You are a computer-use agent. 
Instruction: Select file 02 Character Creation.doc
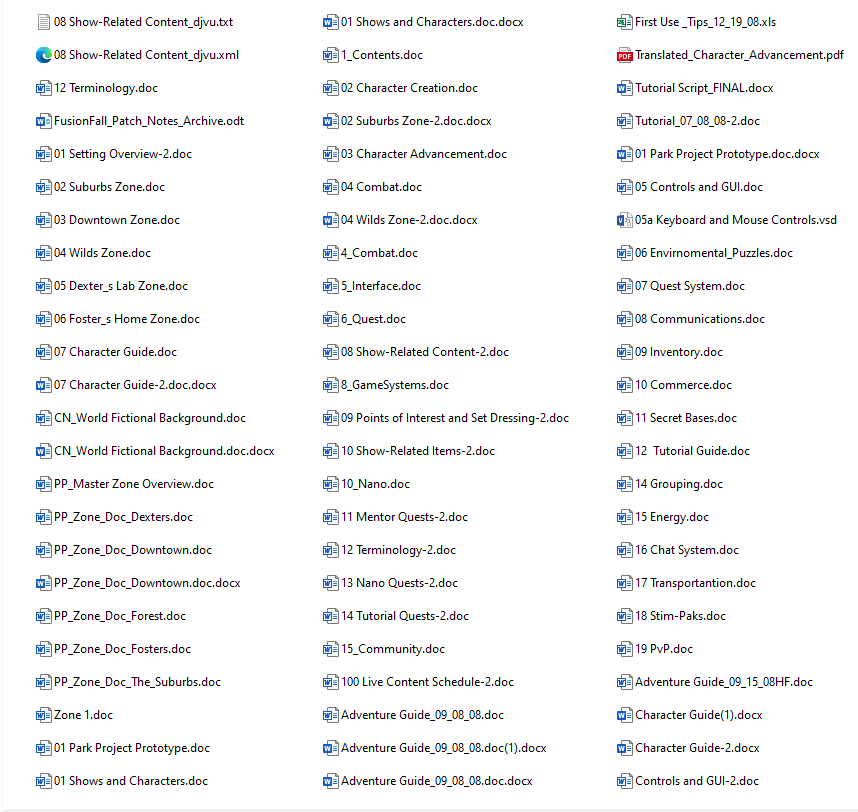[400, 88]
